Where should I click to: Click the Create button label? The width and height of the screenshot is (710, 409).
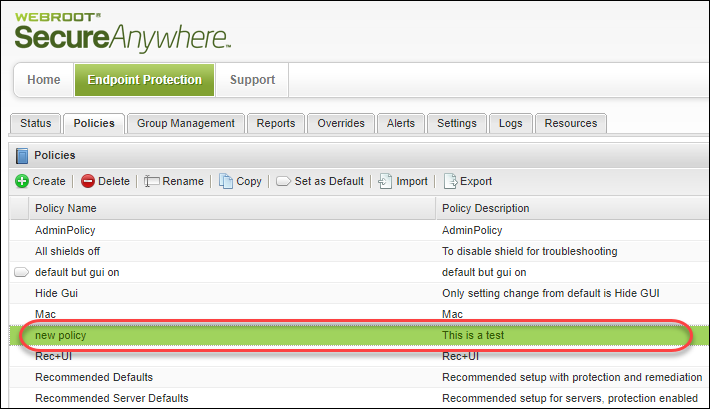pyautogui.click(x=49, y=181)
